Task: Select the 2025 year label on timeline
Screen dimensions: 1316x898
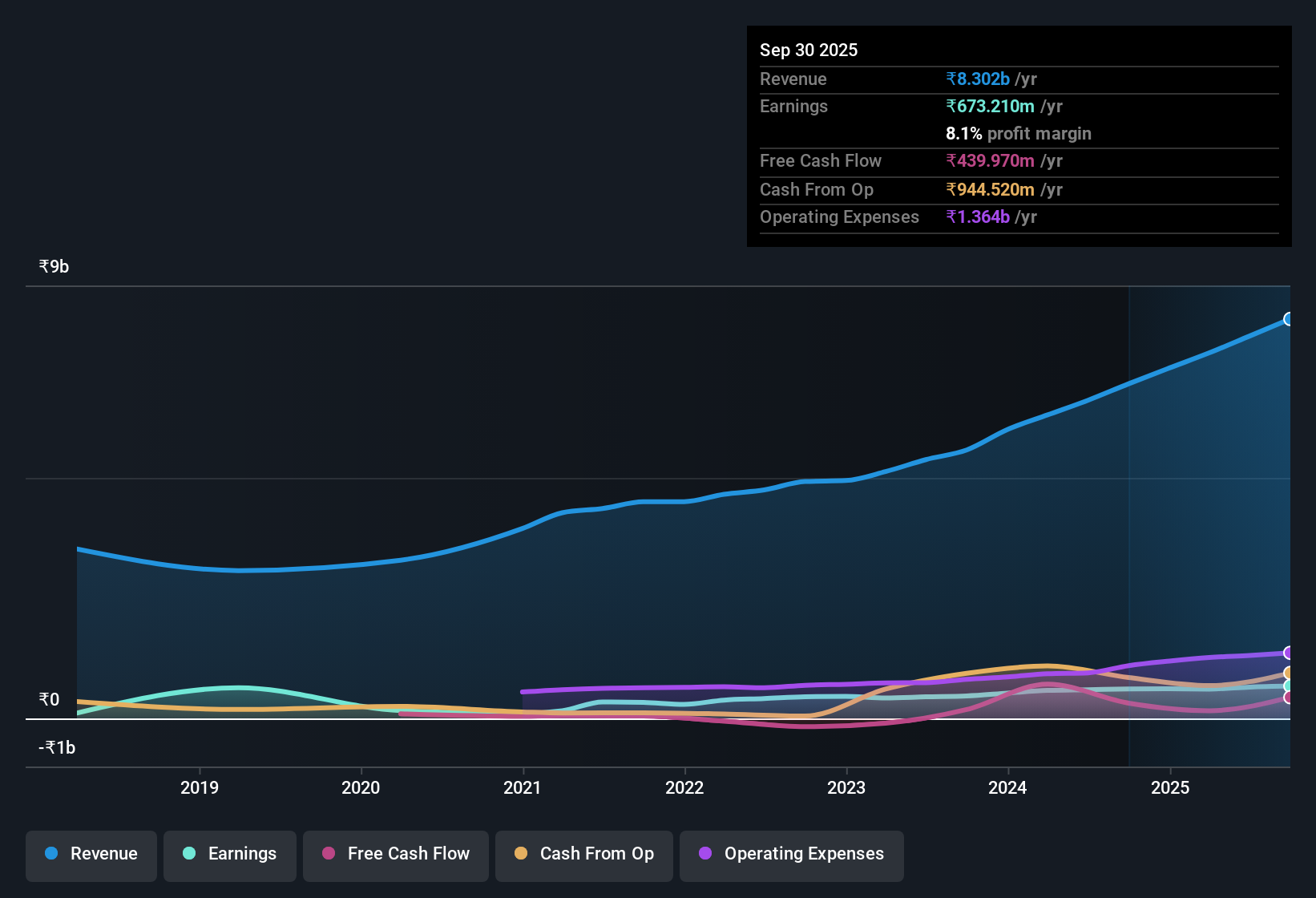Action: (1170, 787)
